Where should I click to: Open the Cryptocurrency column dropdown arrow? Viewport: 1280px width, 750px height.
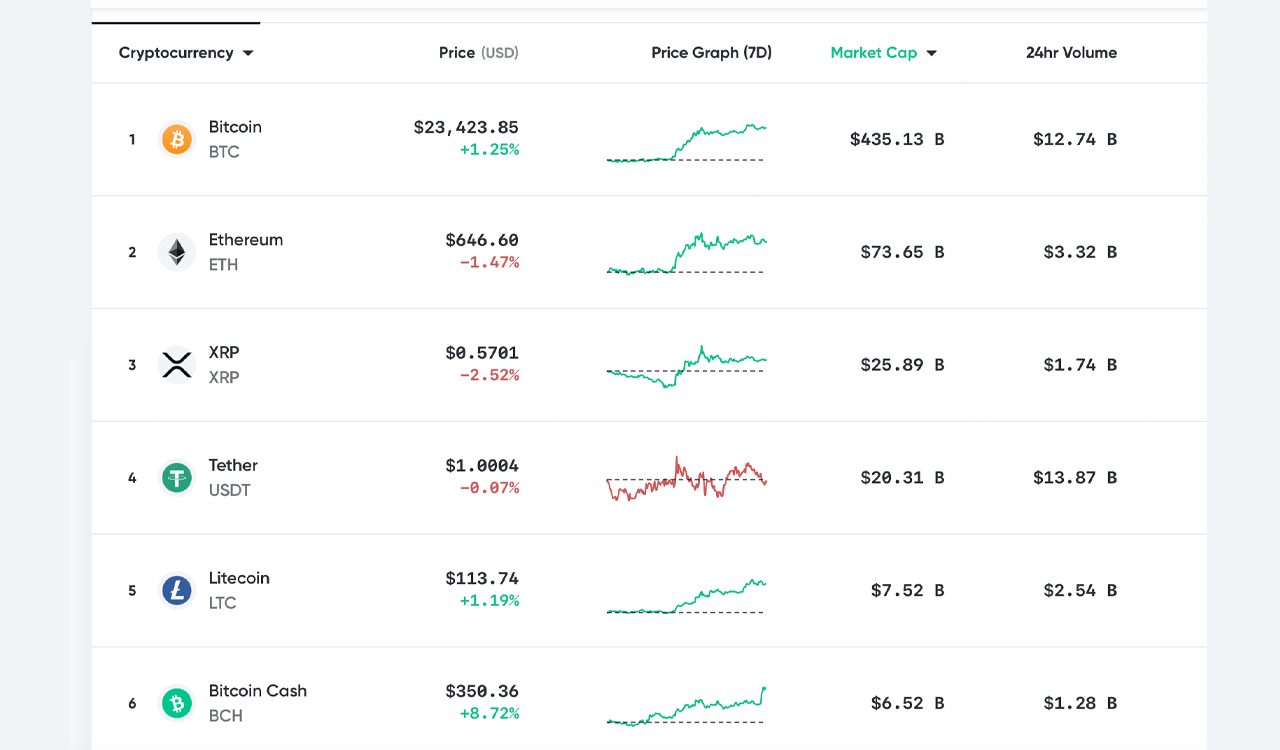pos(248,53)
